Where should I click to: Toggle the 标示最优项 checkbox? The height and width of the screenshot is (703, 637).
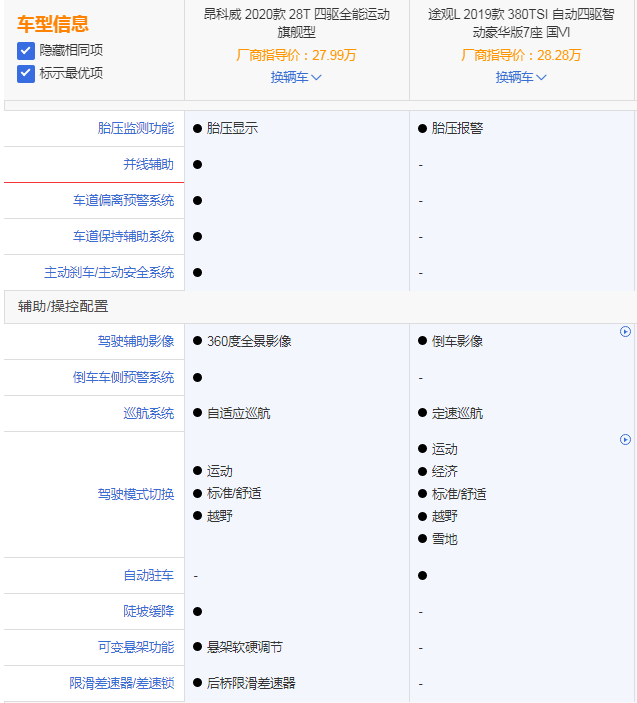point(26,73)
